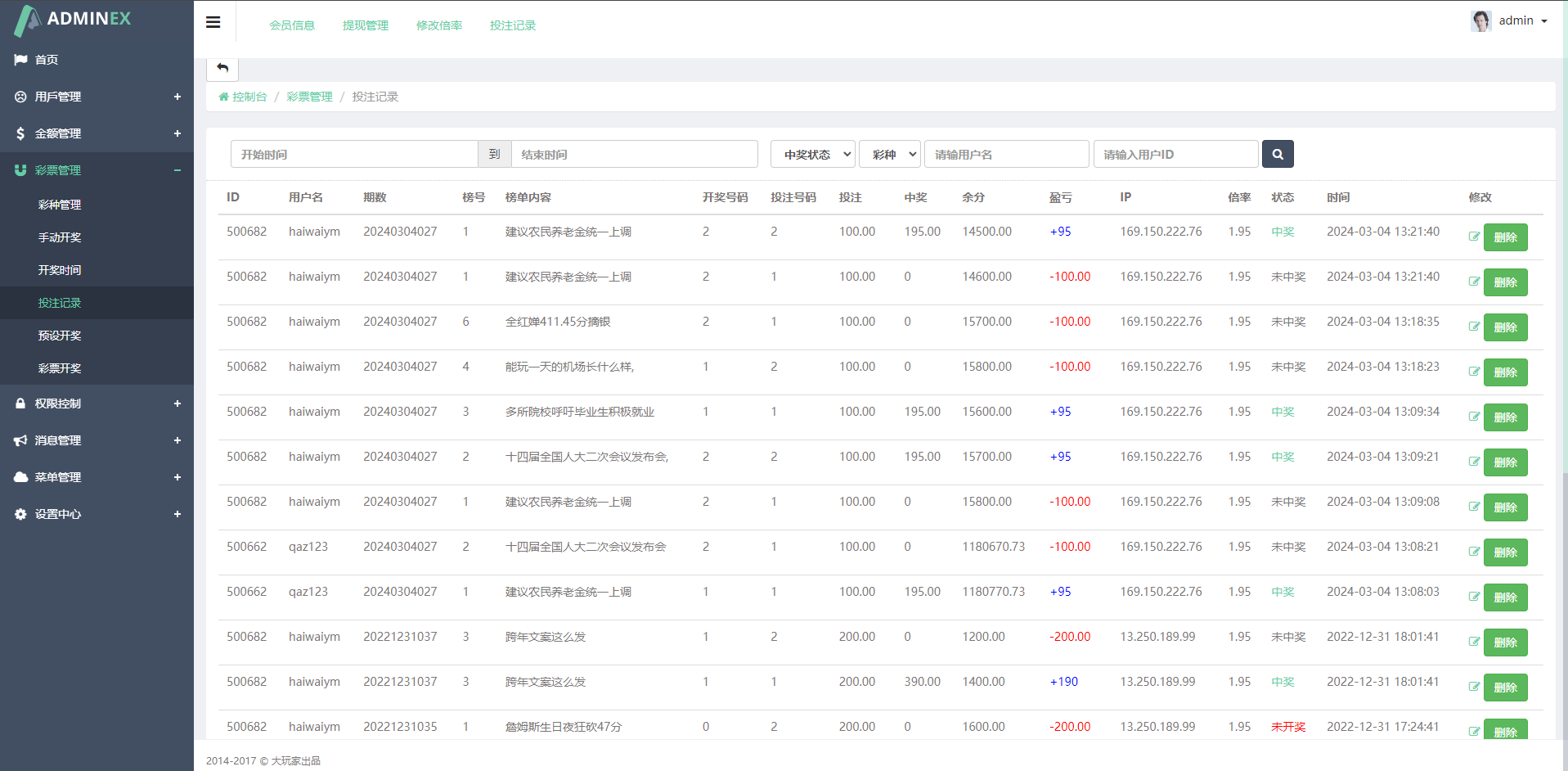
Task: Click the 请输入用户ID input field
Action: (1175, 154)
